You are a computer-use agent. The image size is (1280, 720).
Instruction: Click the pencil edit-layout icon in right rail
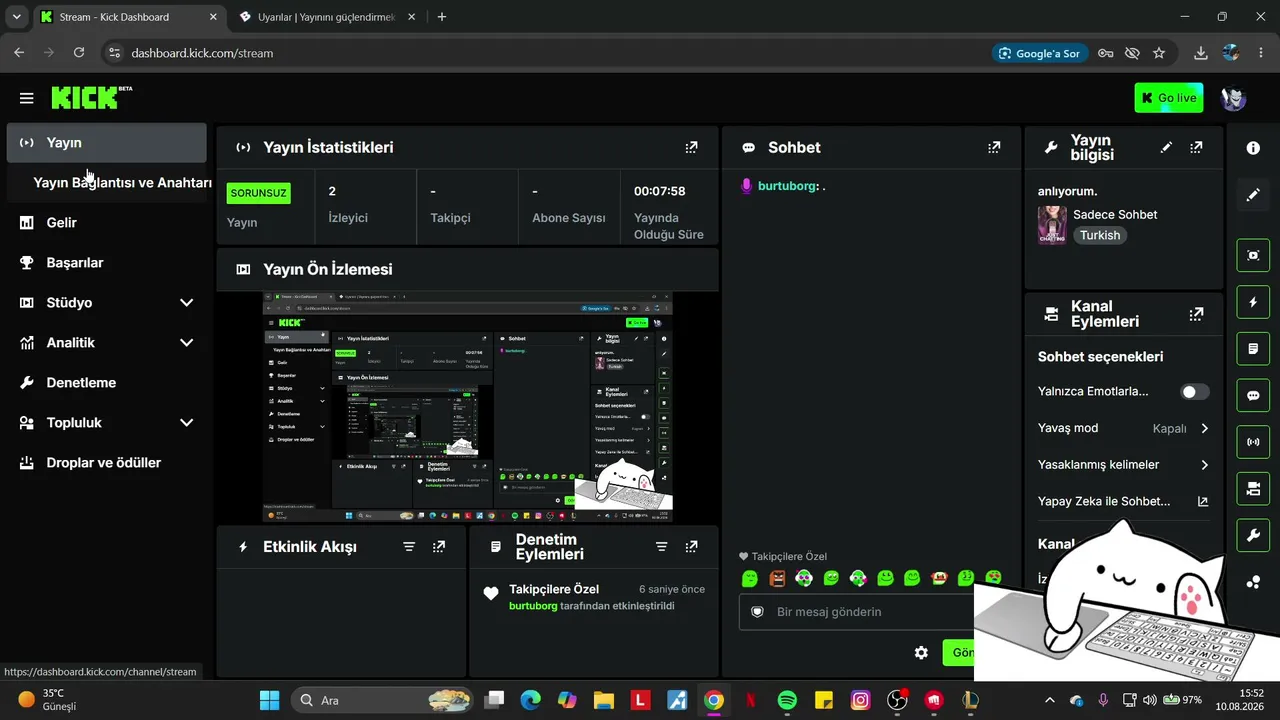tap(1253, 195)
